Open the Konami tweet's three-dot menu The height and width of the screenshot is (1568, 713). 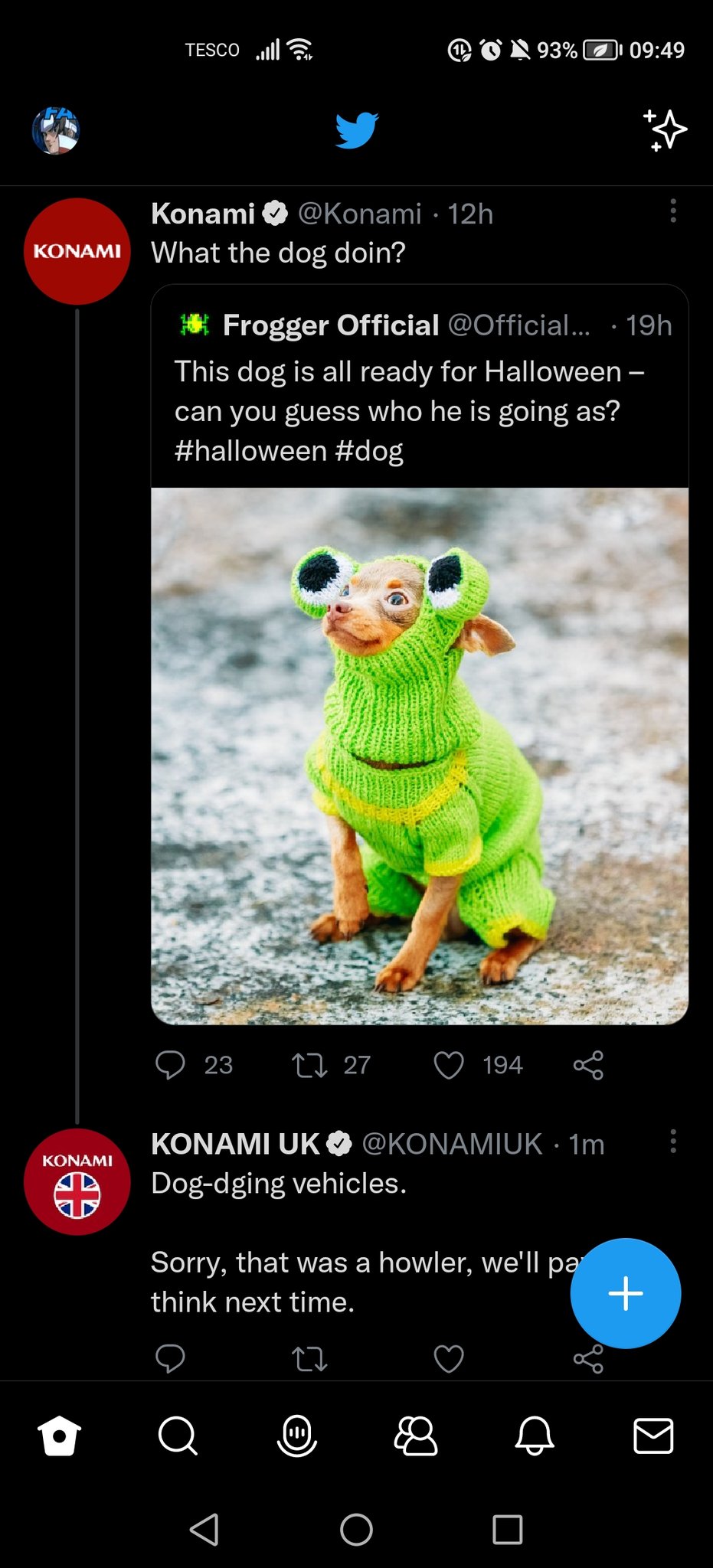tap(673, 211)
